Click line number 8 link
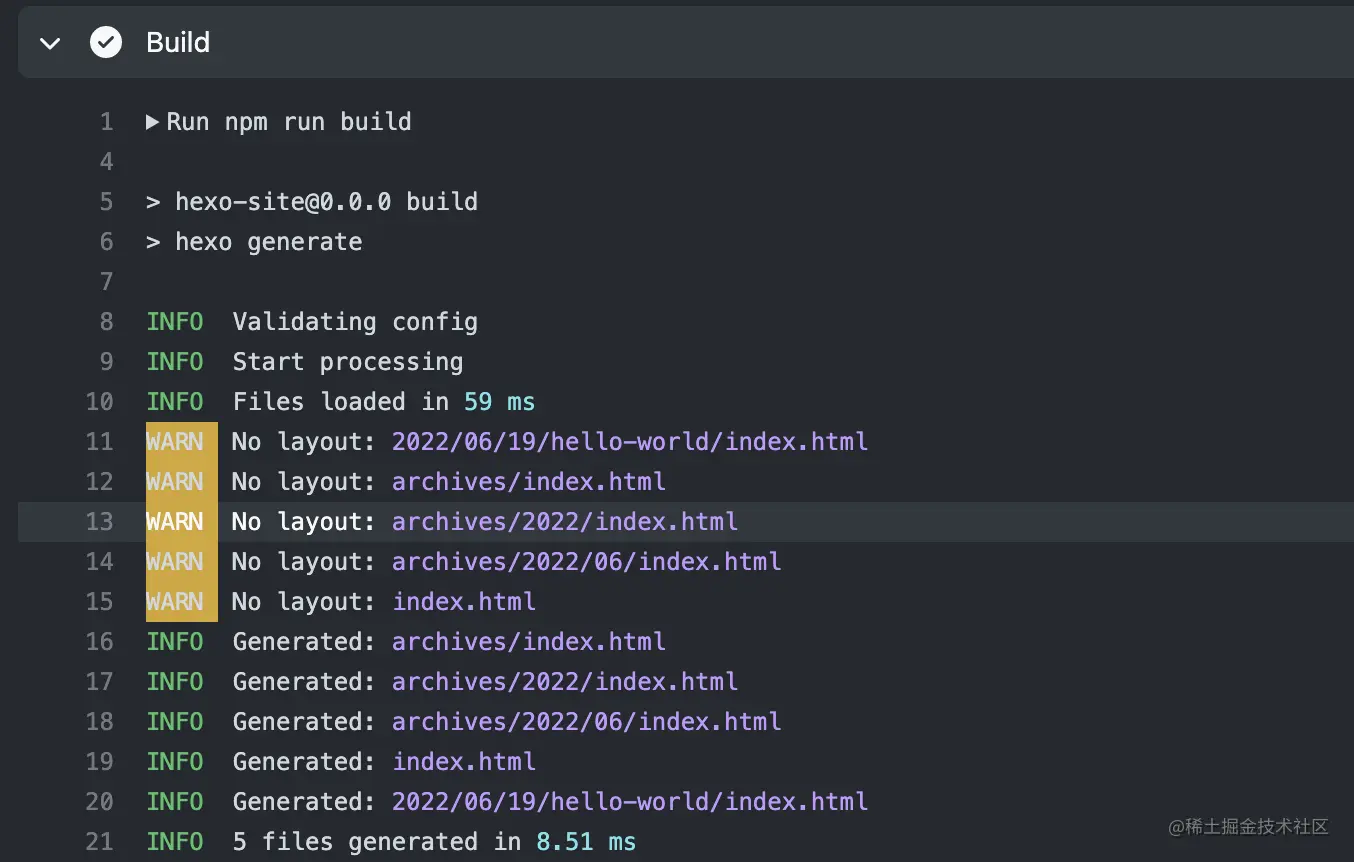Viewport: 1354px width, 862px height. pyautogui.click(x=106, y=322)
